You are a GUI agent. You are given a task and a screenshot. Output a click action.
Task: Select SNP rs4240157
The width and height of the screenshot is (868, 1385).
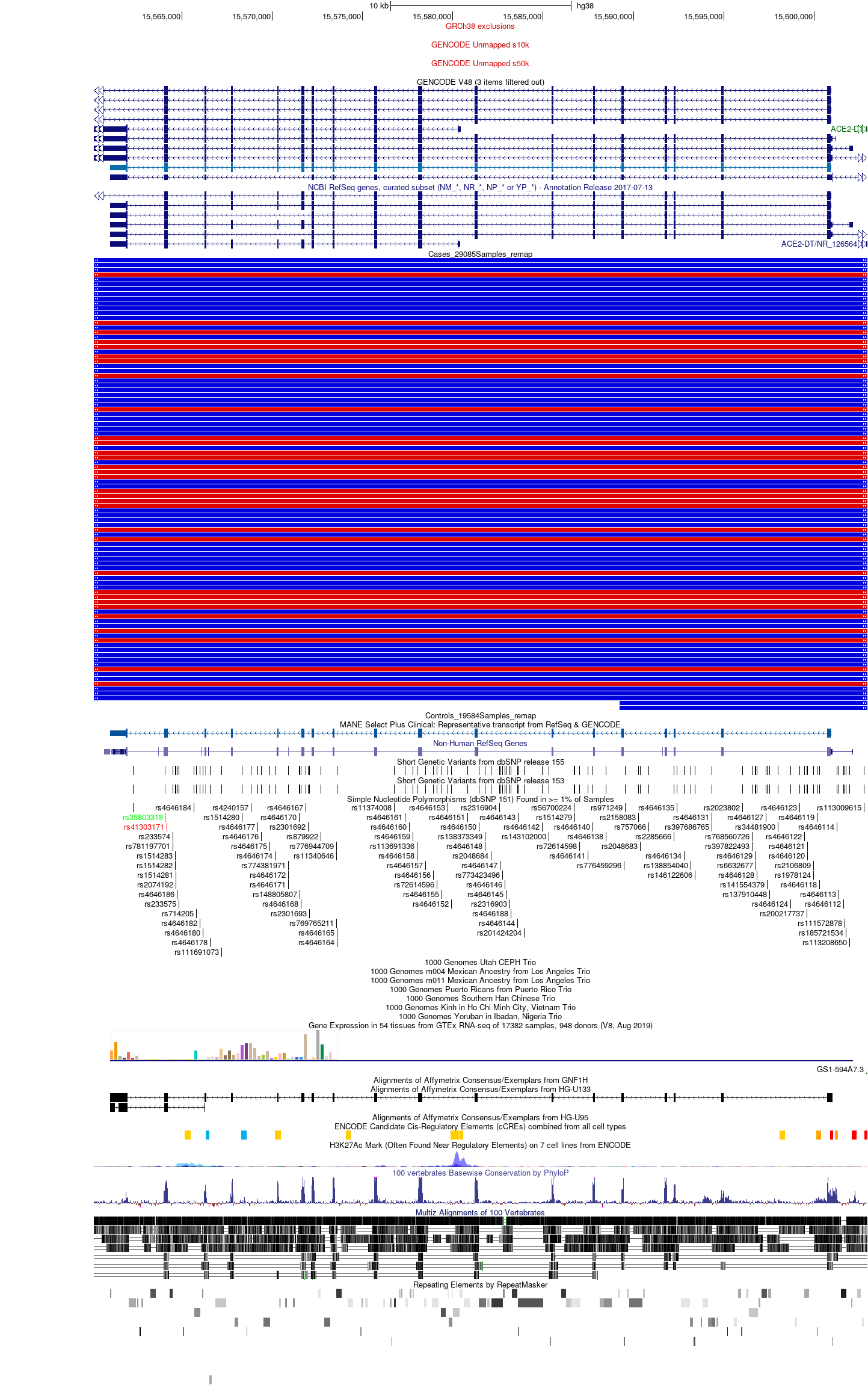pos(230,807)
